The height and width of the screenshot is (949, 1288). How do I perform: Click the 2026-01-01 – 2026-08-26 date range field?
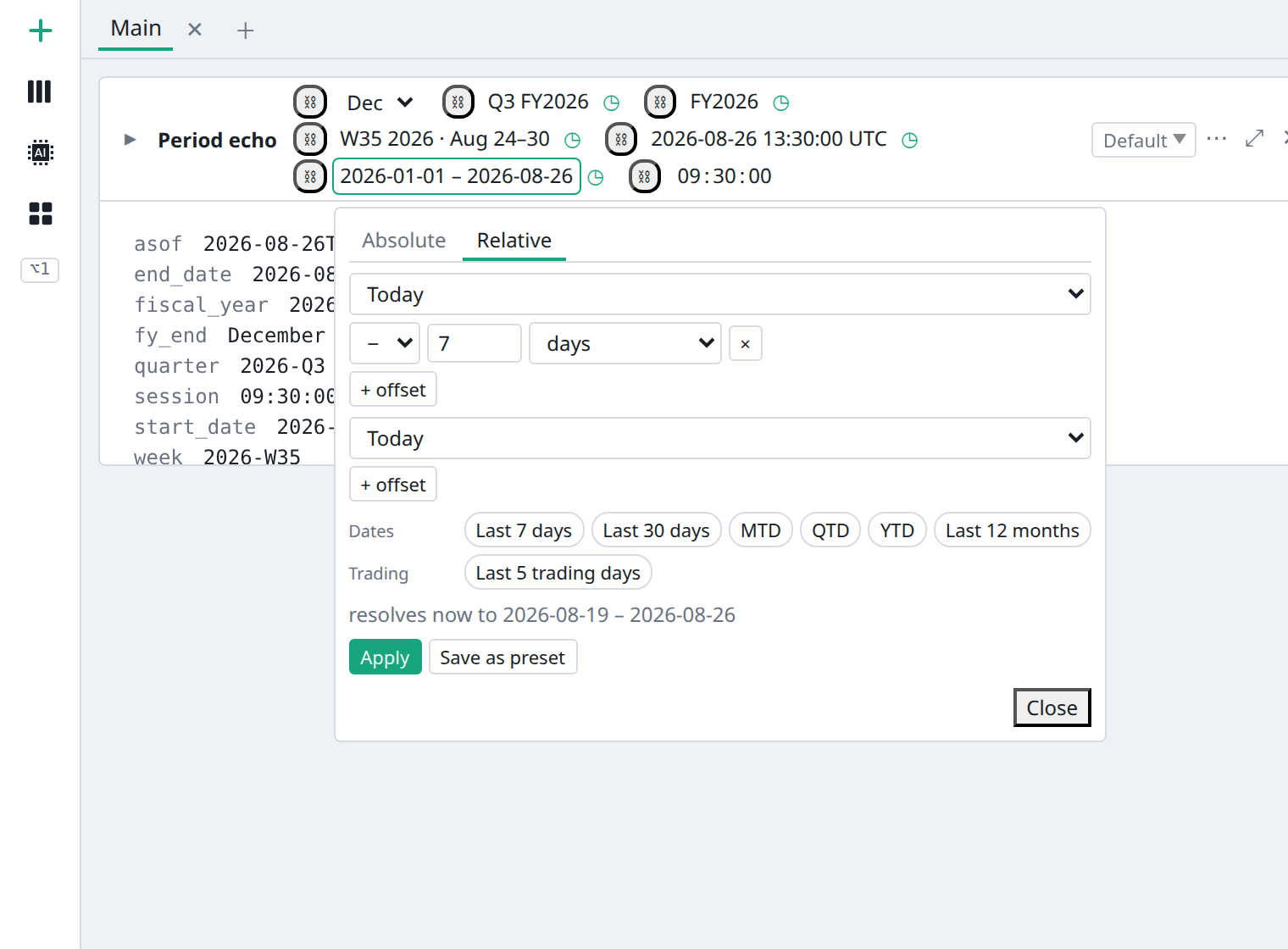(457, 176)
